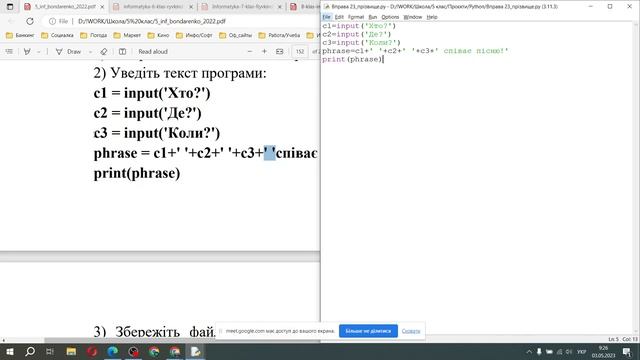The image size is (640, 360).
Task: Open Windows taskbar search
Action: click(30, 351)
